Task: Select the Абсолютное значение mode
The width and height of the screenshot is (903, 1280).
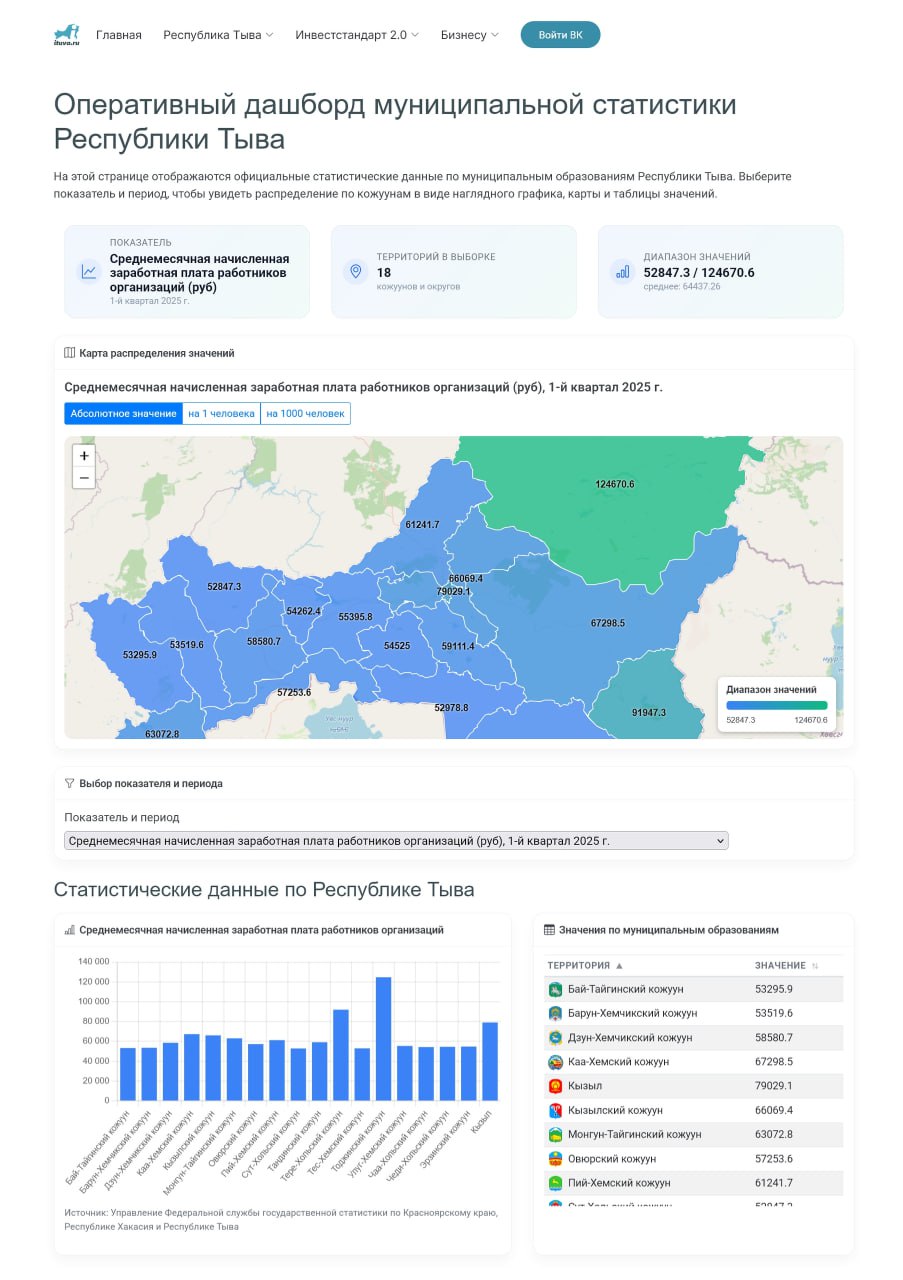Action: point(123,414)
